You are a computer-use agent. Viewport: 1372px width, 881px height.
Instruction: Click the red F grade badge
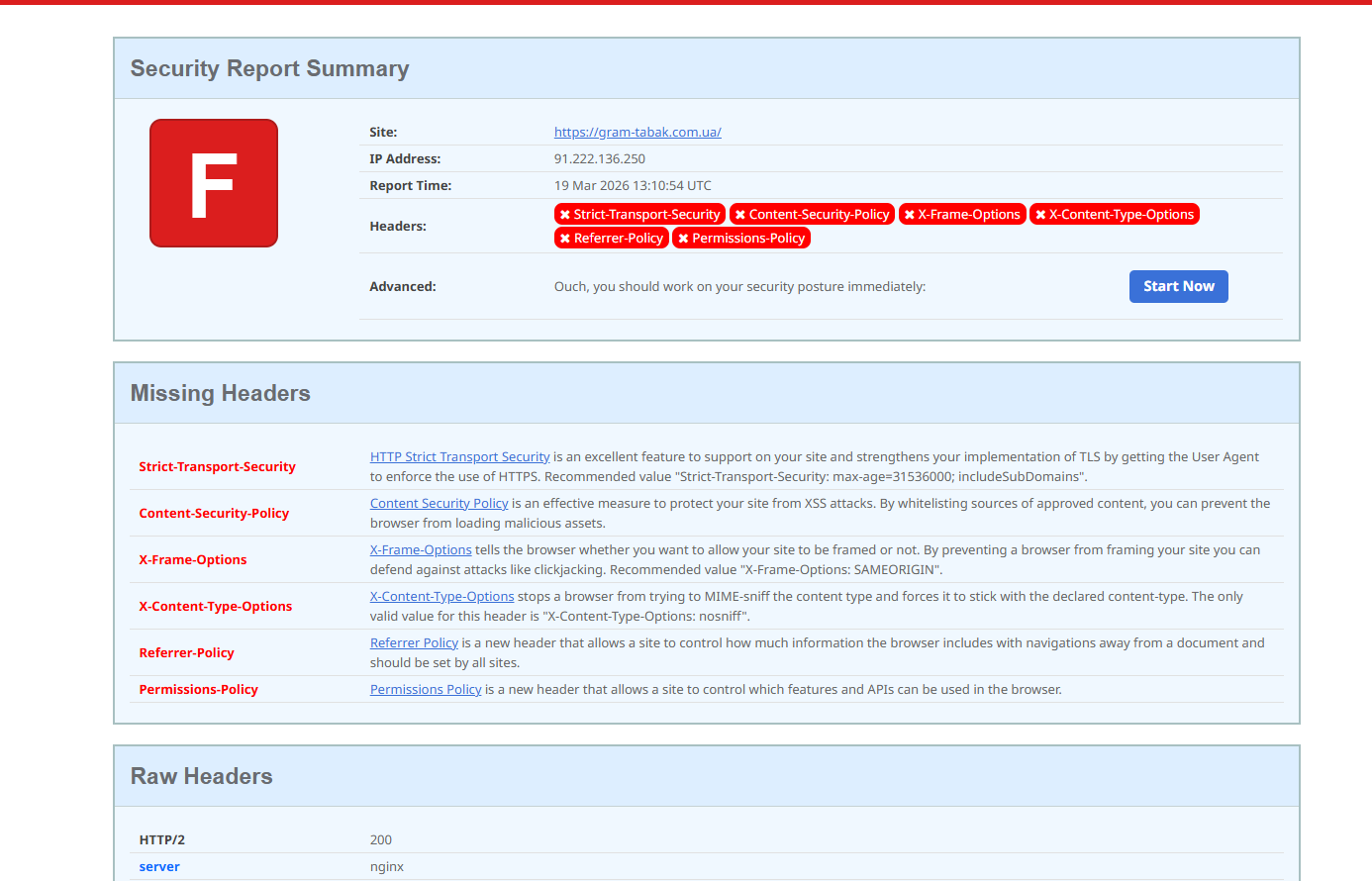(214, 183)
